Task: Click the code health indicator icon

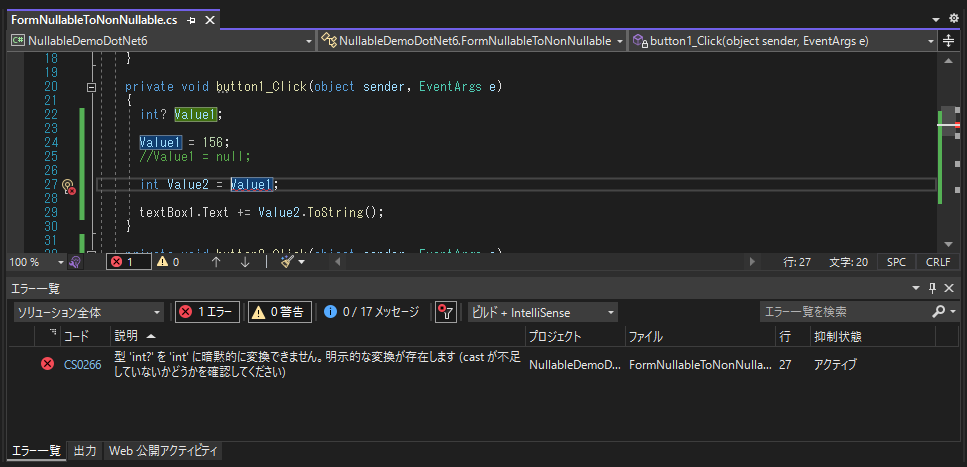Action: tap(75, 262)
